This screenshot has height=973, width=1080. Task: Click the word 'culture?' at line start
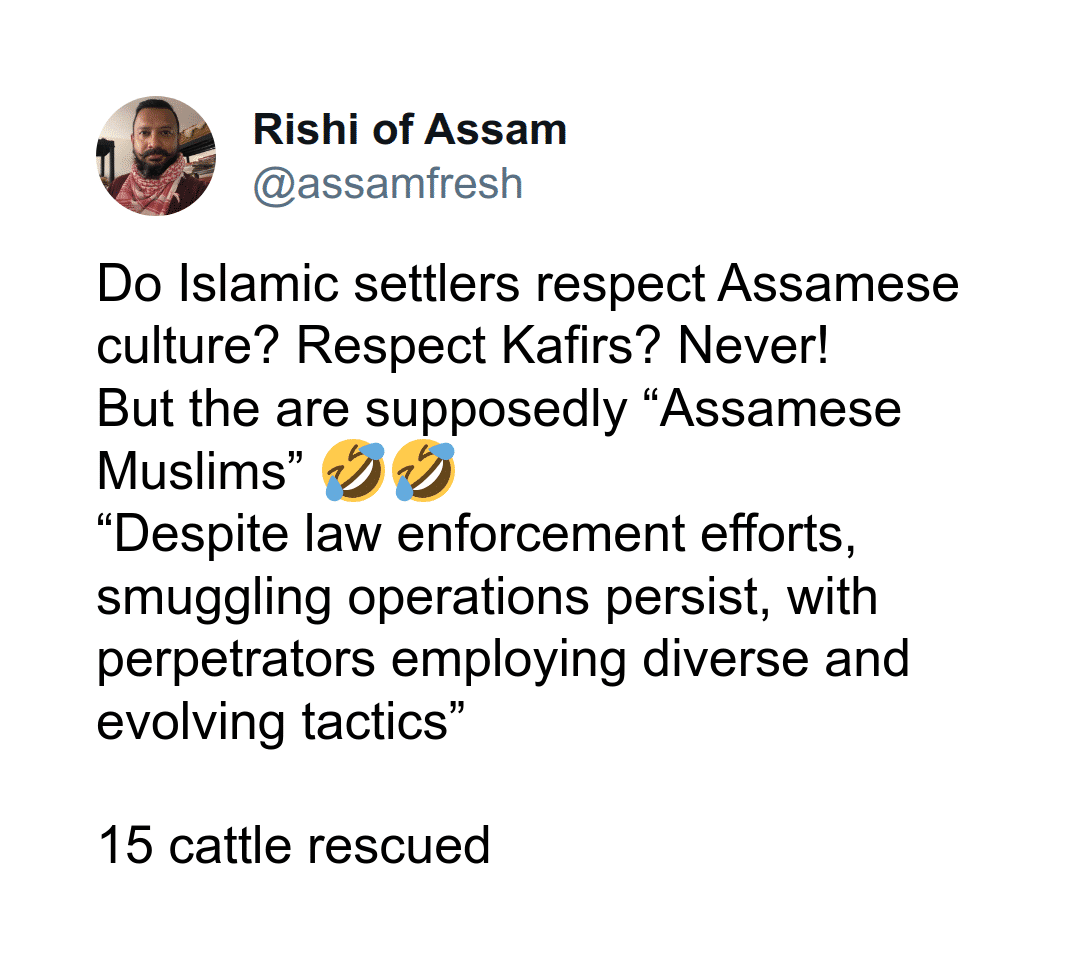point(188,347)
